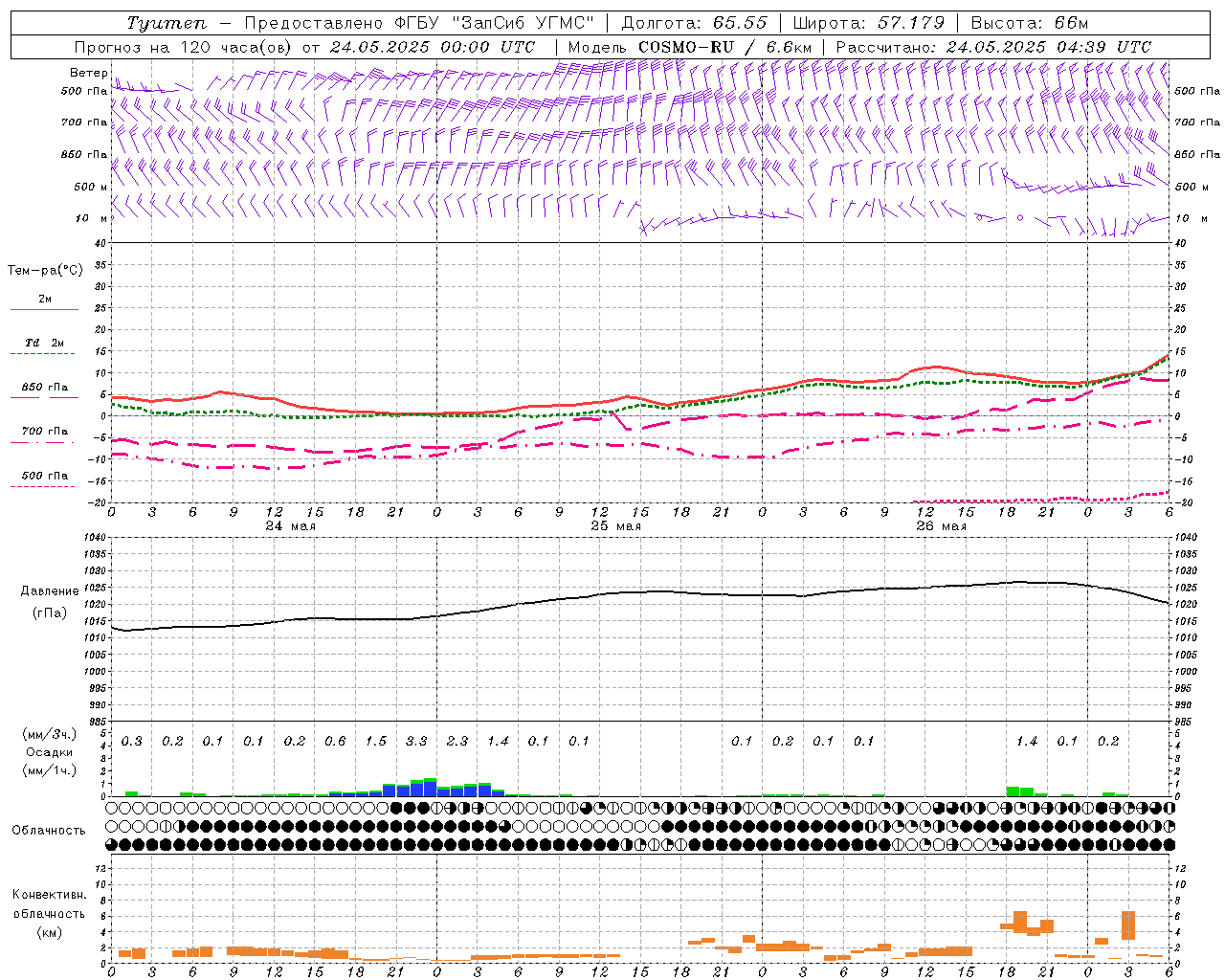Click the Осадки panel label
The height and width of the screenshot is (980, 1225).
point(50,752)
